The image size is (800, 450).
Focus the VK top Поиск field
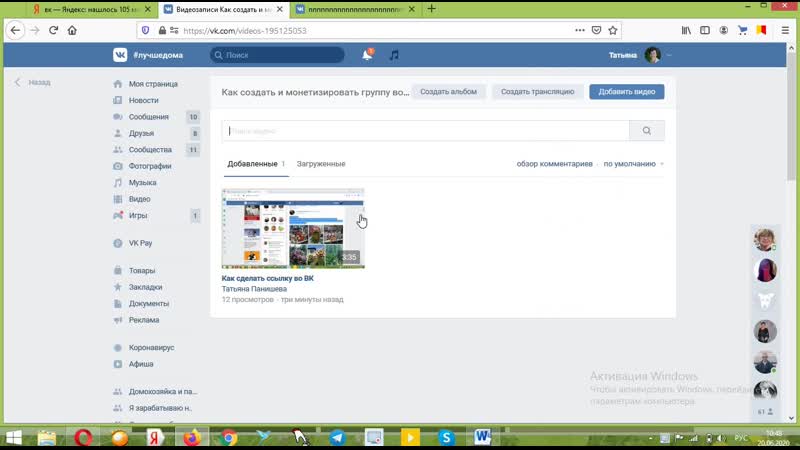click(x=277, y=55)
